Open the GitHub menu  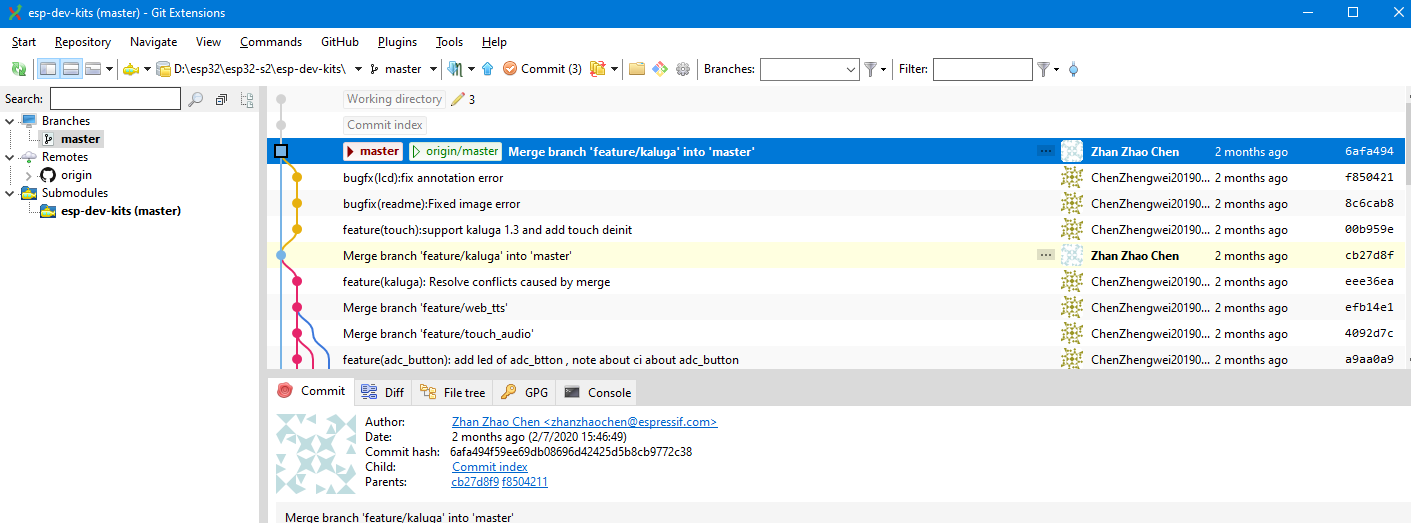[x=340, y=42]
